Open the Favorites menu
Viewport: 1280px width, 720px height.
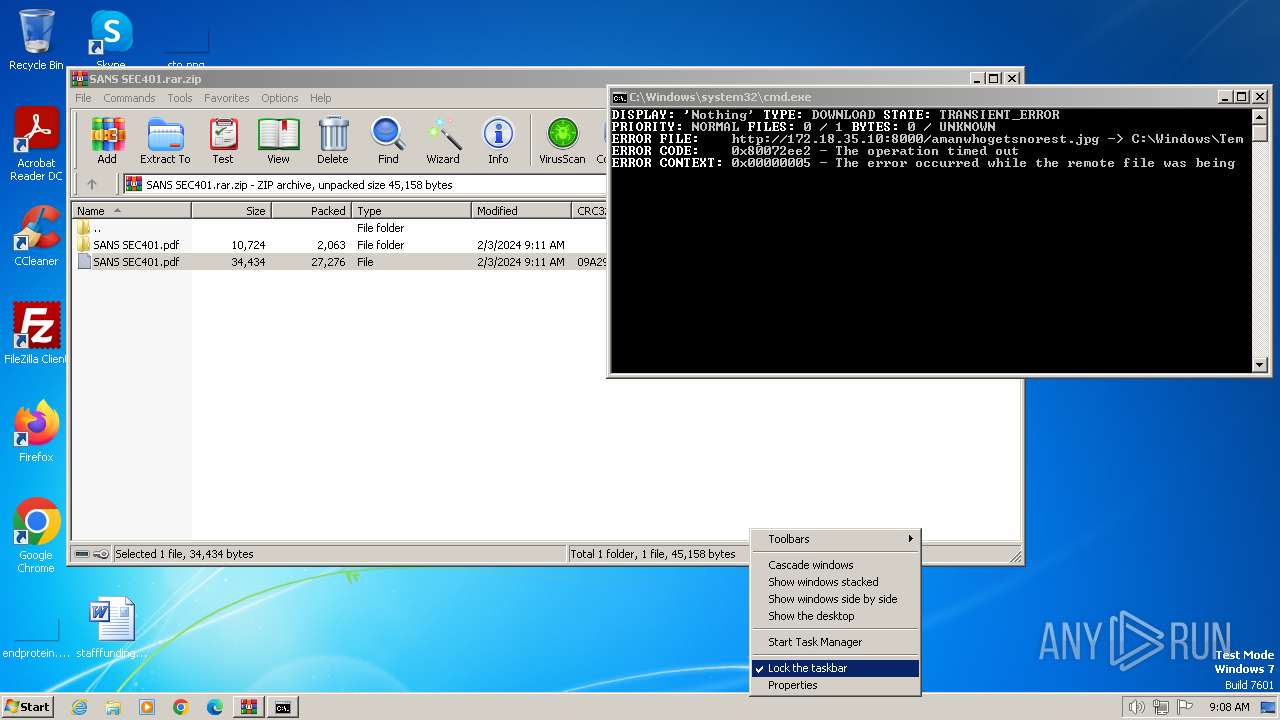(227, 98)
